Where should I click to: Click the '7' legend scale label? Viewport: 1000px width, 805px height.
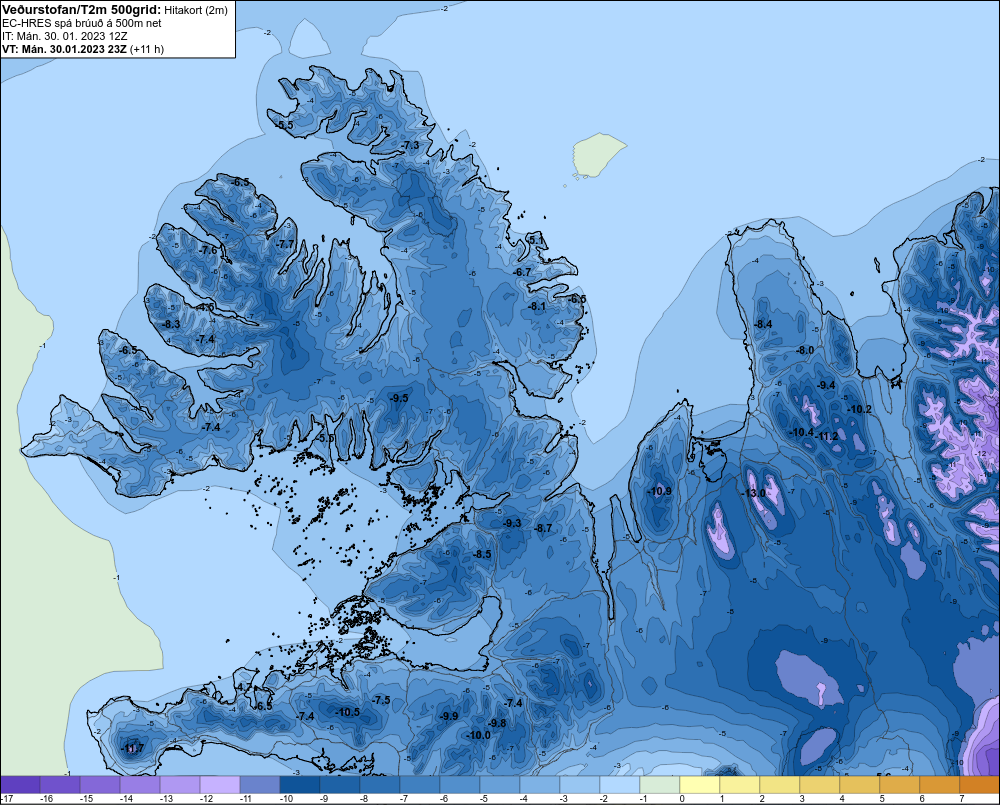point(962,799)
